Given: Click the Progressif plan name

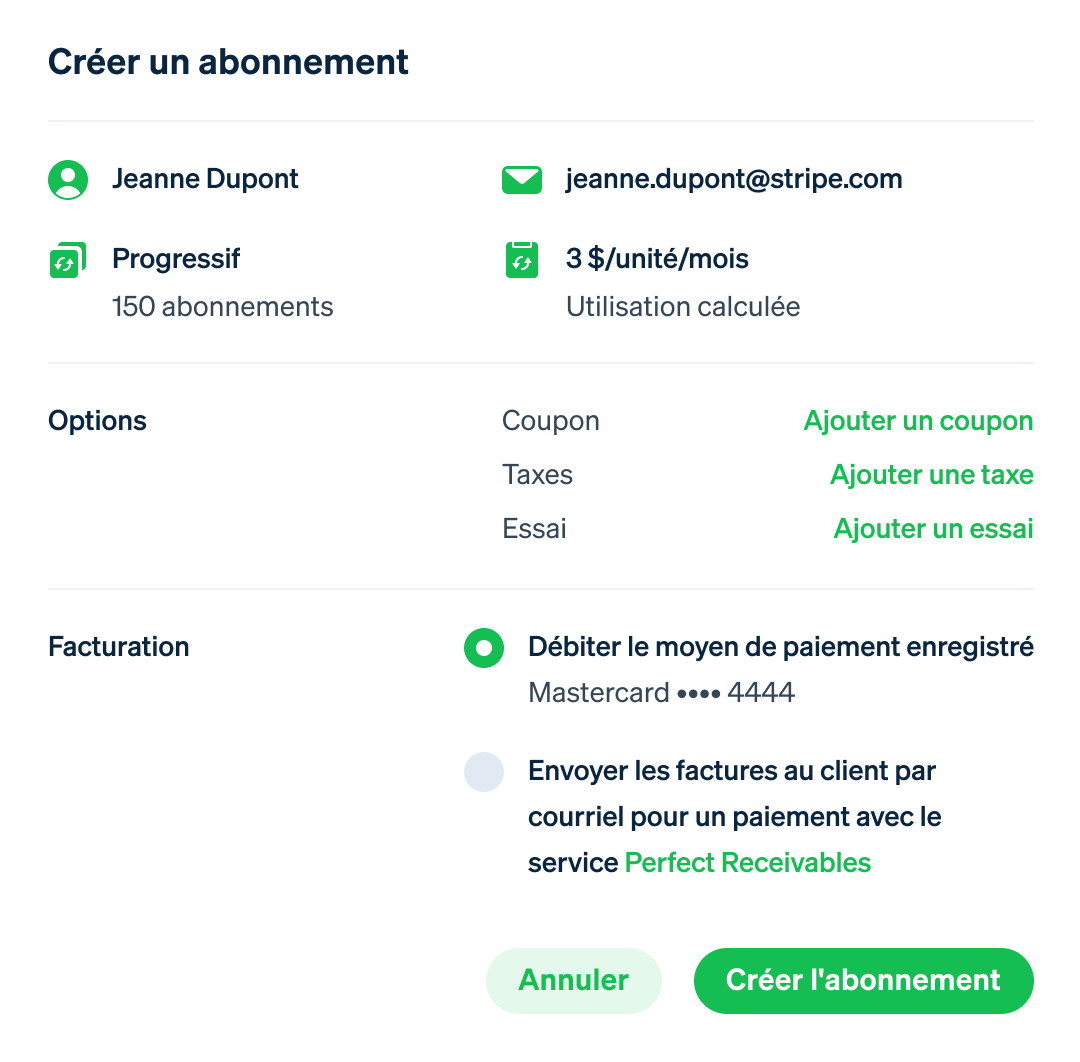Looking at the screenshot, I should point(176,259).
